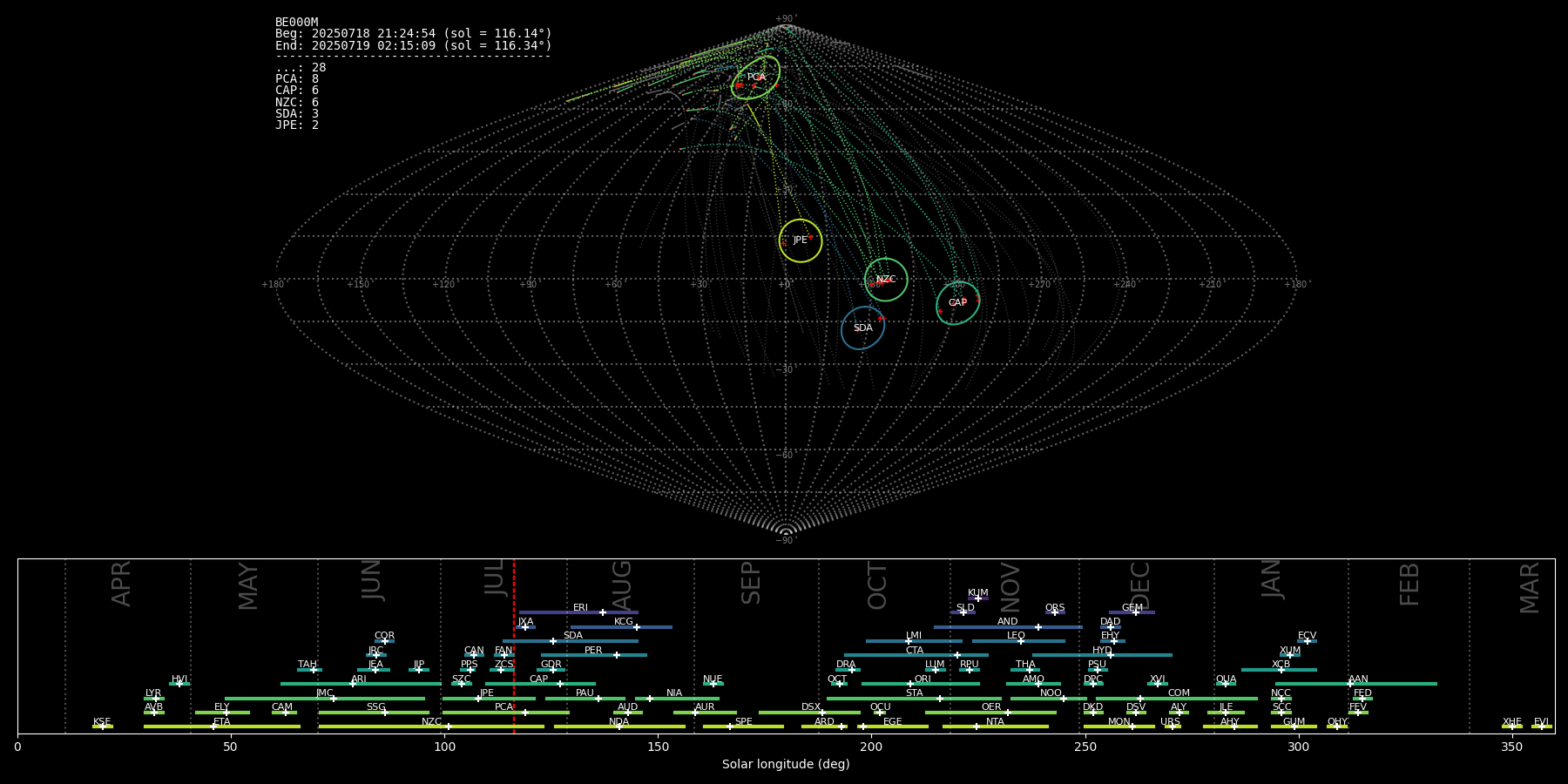Click the CAP radiant circle on sky map
The height and width of the screenshot is (784, 1568).
coord(957,303)
